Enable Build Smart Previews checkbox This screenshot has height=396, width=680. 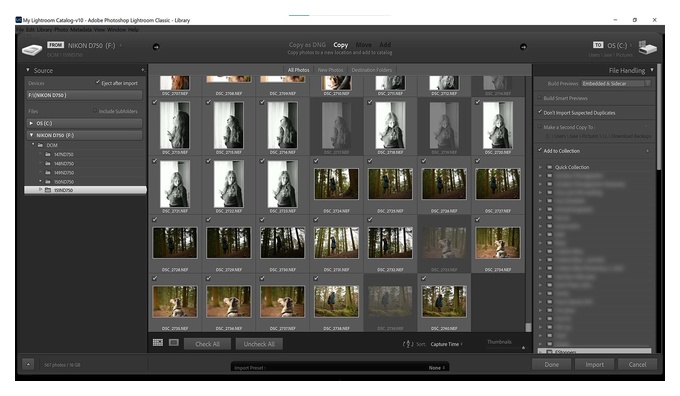click(x=540, y=98)
